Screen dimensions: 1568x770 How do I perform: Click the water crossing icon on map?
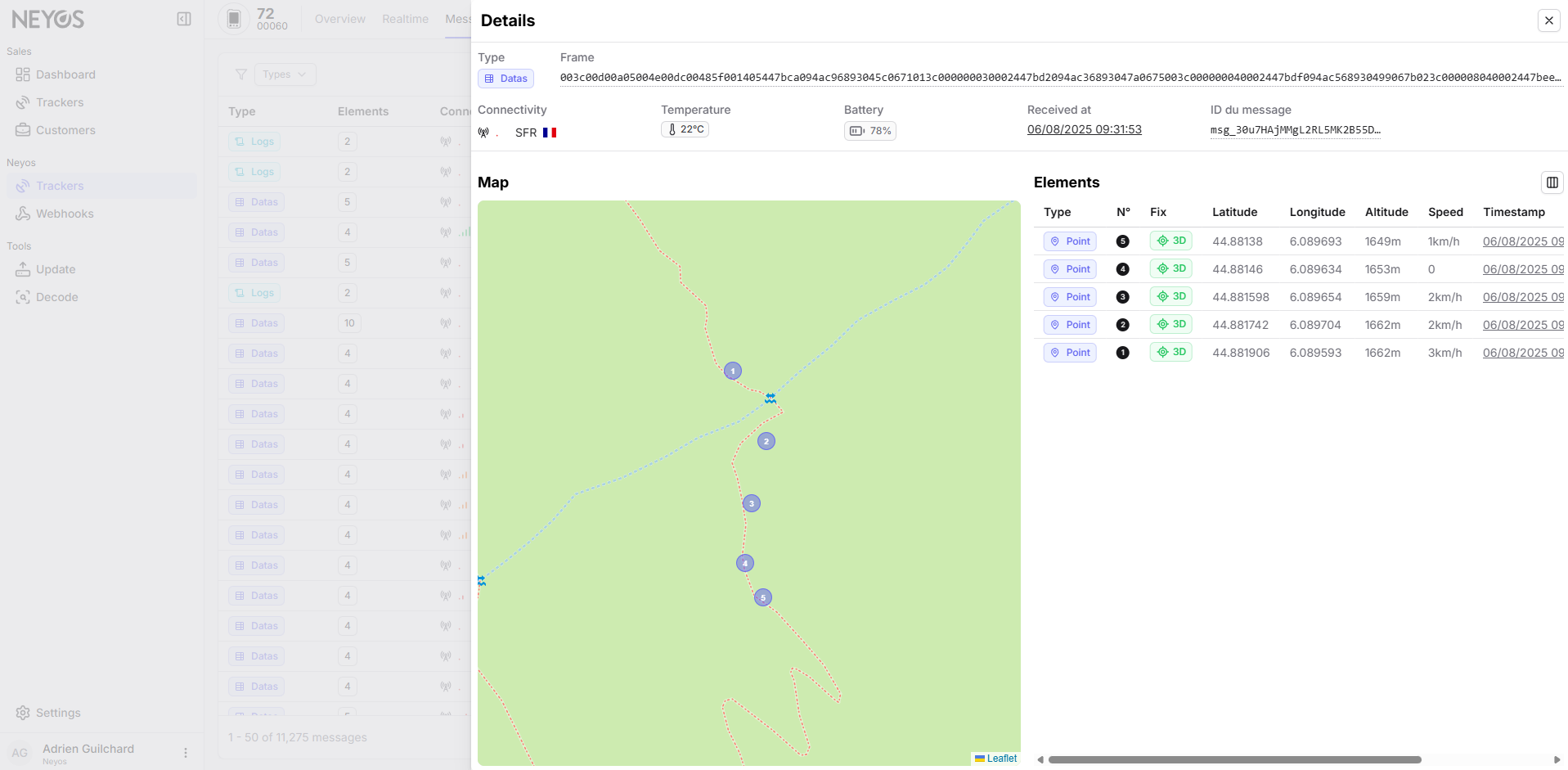click(771, 399)
